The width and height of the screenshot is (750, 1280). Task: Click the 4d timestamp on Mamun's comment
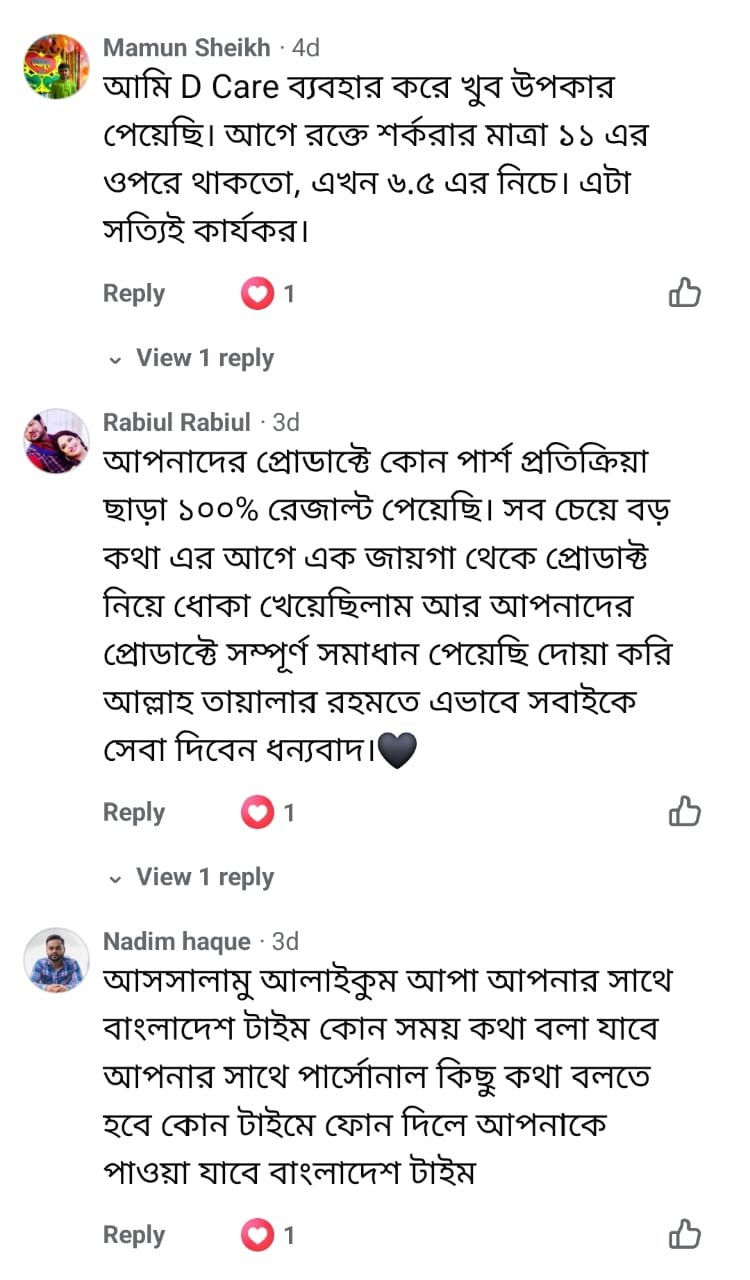click(x=305, y=47)
